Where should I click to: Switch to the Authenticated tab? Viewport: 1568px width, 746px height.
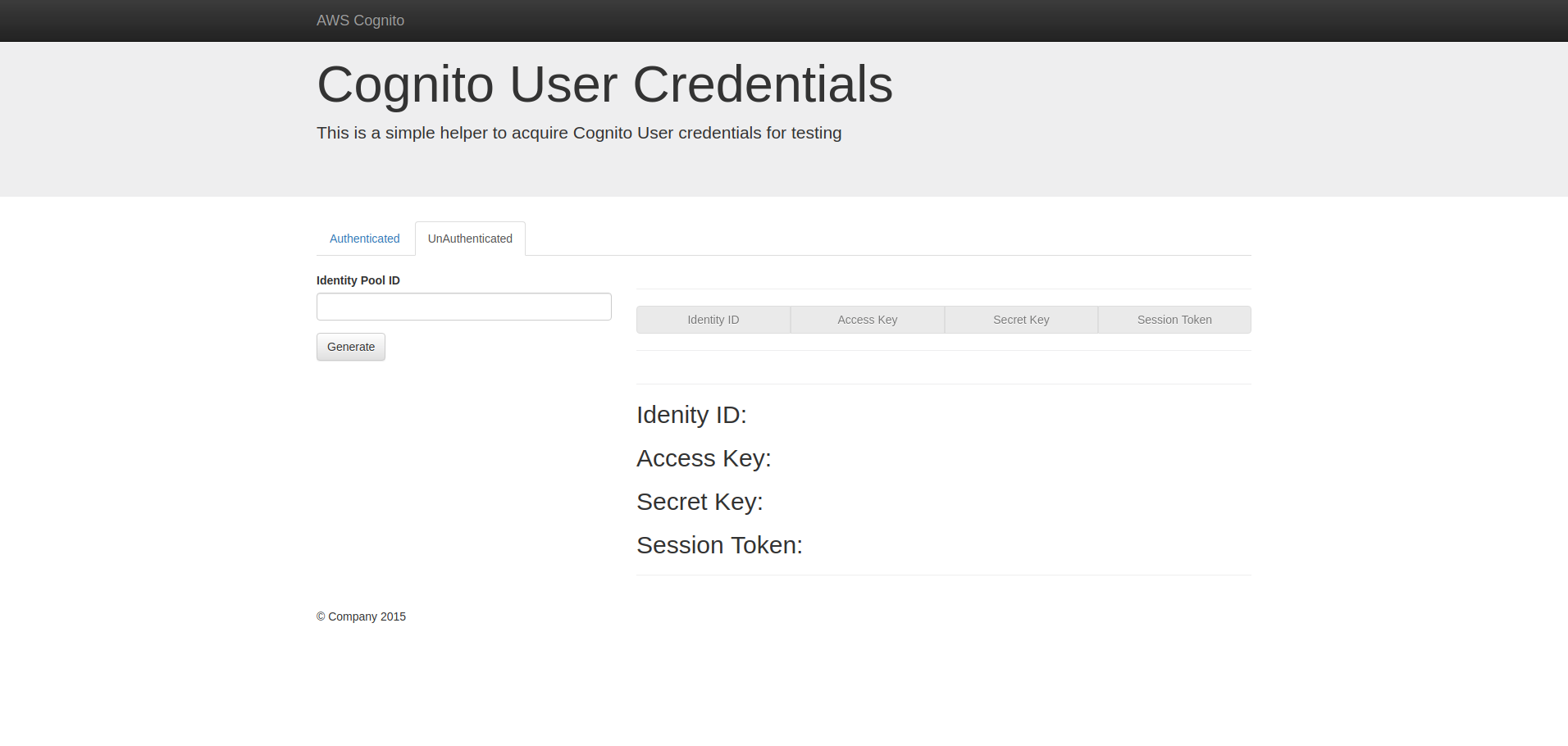(365, 239)
